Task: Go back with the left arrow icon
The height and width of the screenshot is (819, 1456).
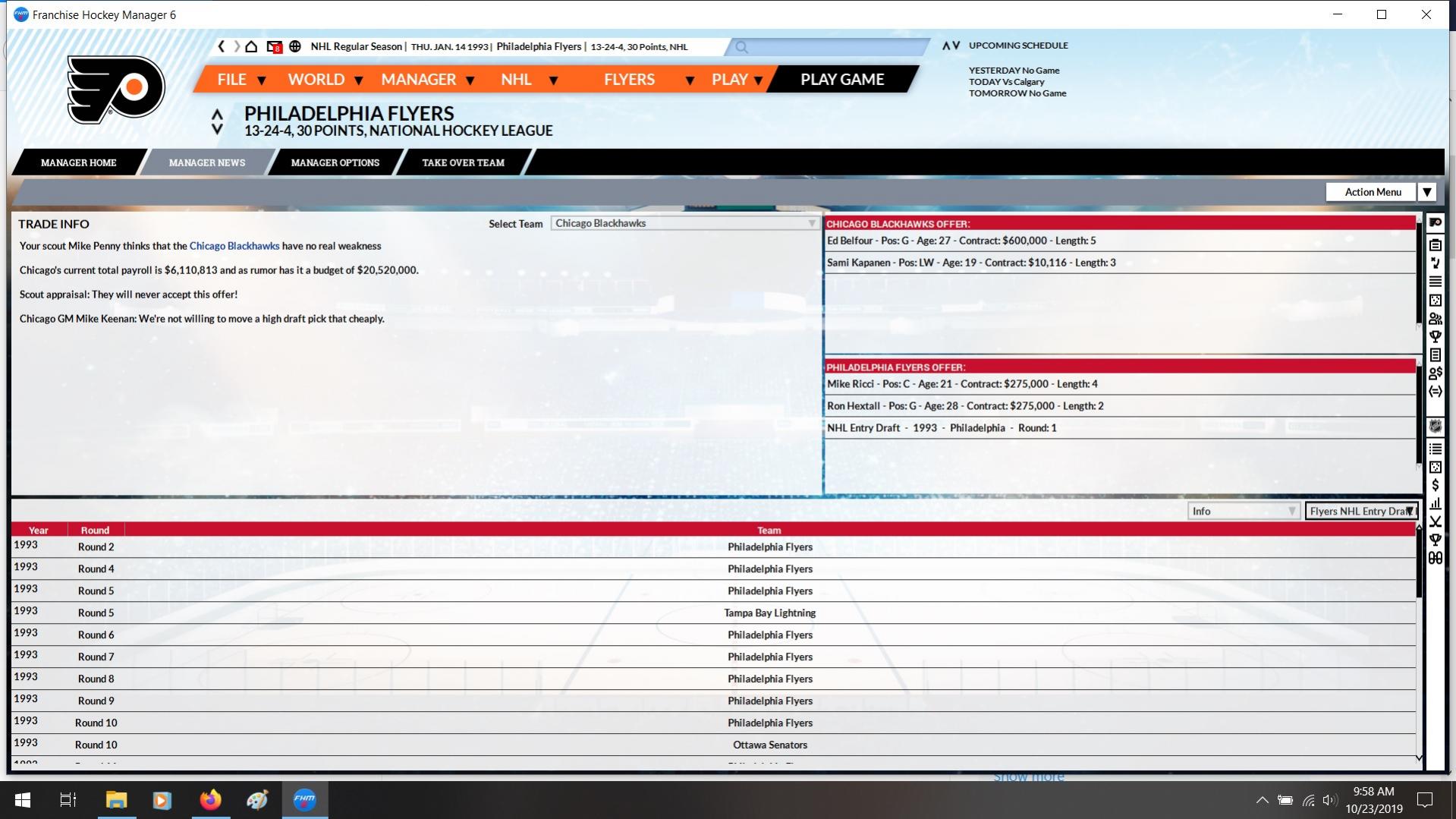Action: (x=221, y=46)
